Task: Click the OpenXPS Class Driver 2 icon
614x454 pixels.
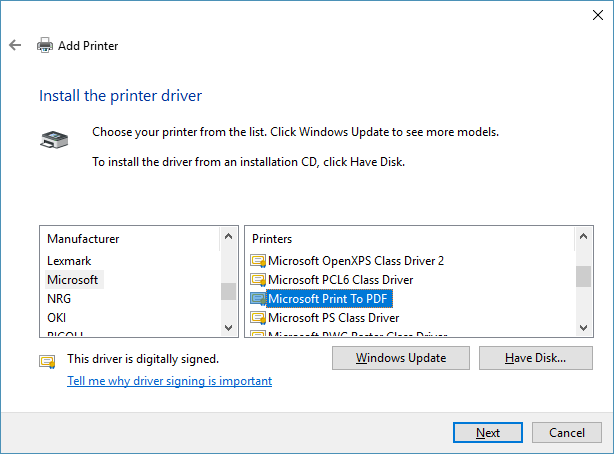Action: coord(258,260)
